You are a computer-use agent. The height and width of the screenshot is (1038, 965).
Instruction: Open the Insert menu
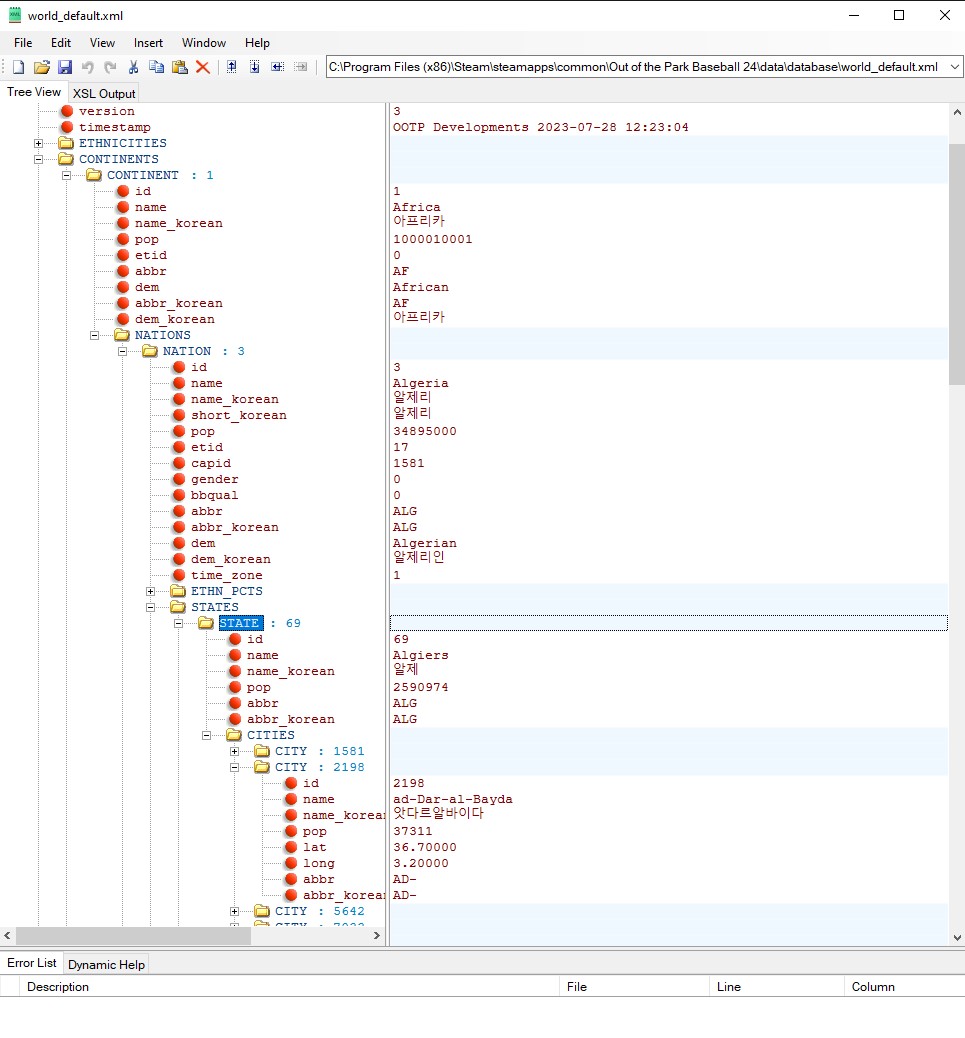pyautogui.click(x=148, y=43)
